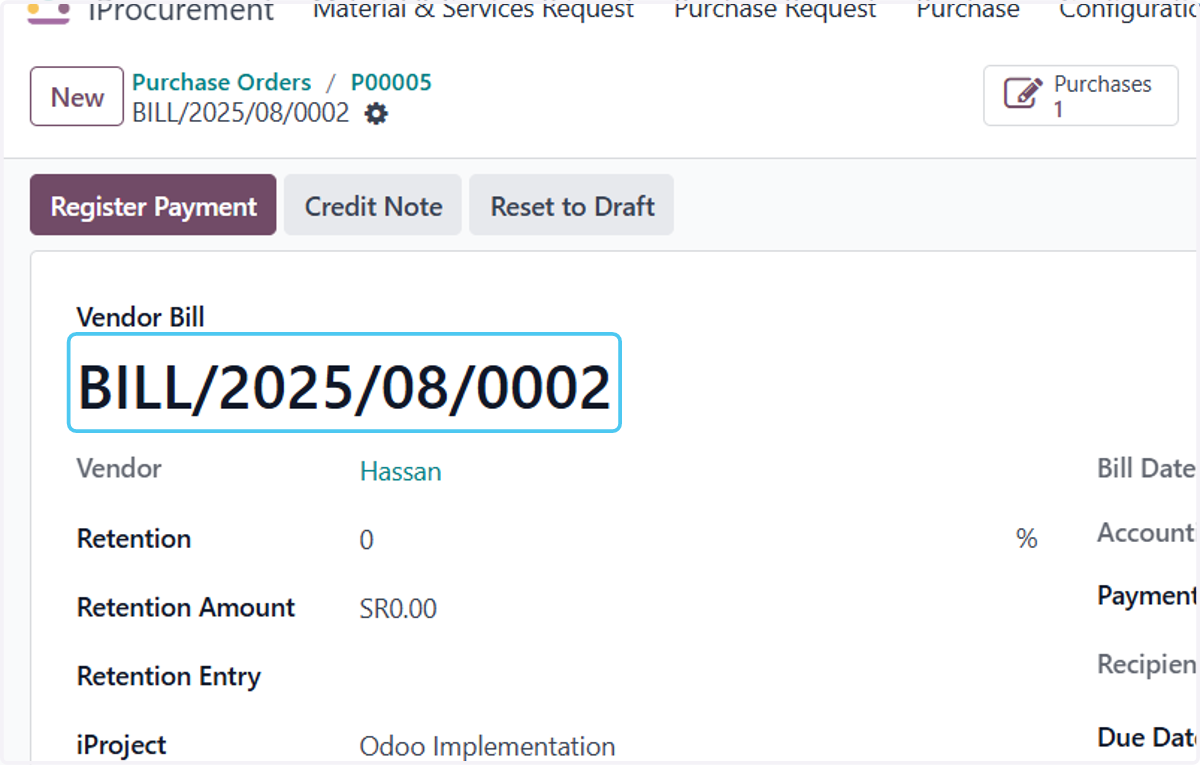The height and width of the screenshot is (765, 1200).
Task: Click the Register Payment button
Action: coord(153,205)
